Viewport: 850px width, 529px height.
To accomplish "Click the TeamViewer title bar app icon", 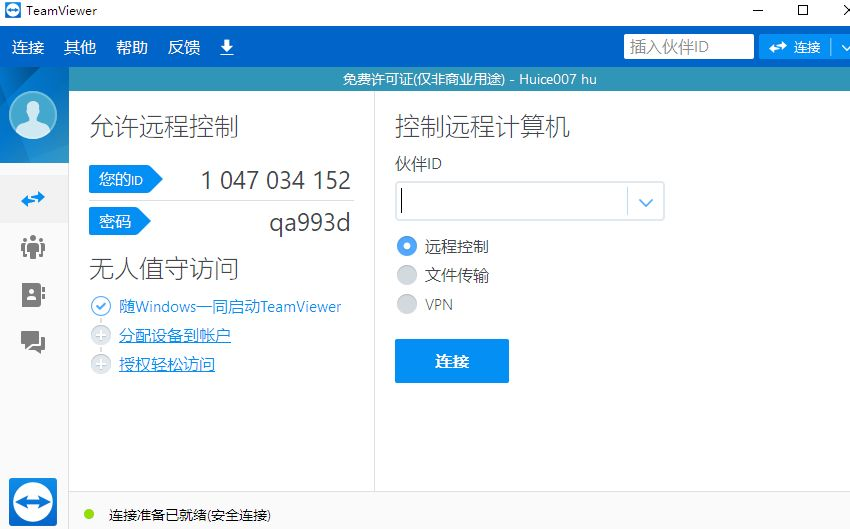I will 12,10.
